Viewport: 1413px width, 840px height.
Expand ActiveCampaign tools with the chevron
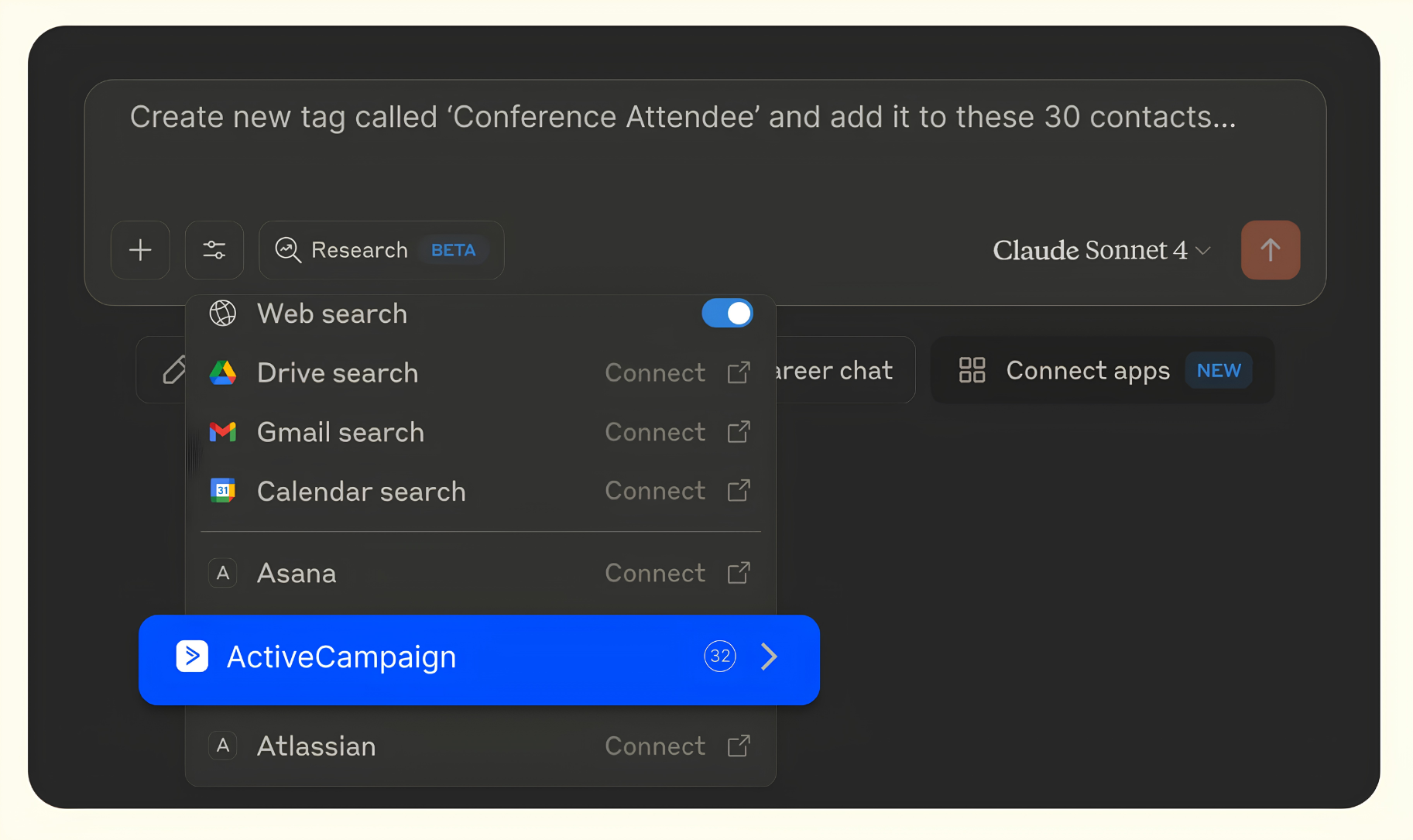pos(769,657)
